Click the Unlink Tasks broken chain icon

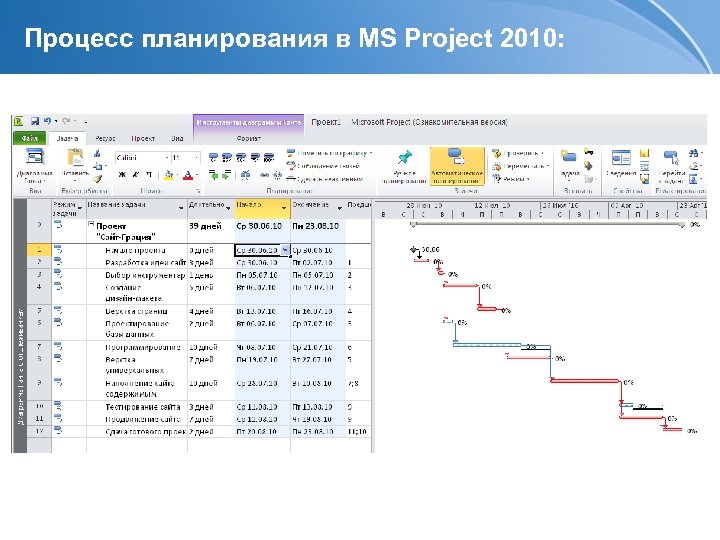pyautogui.click(x=277, y=175)
